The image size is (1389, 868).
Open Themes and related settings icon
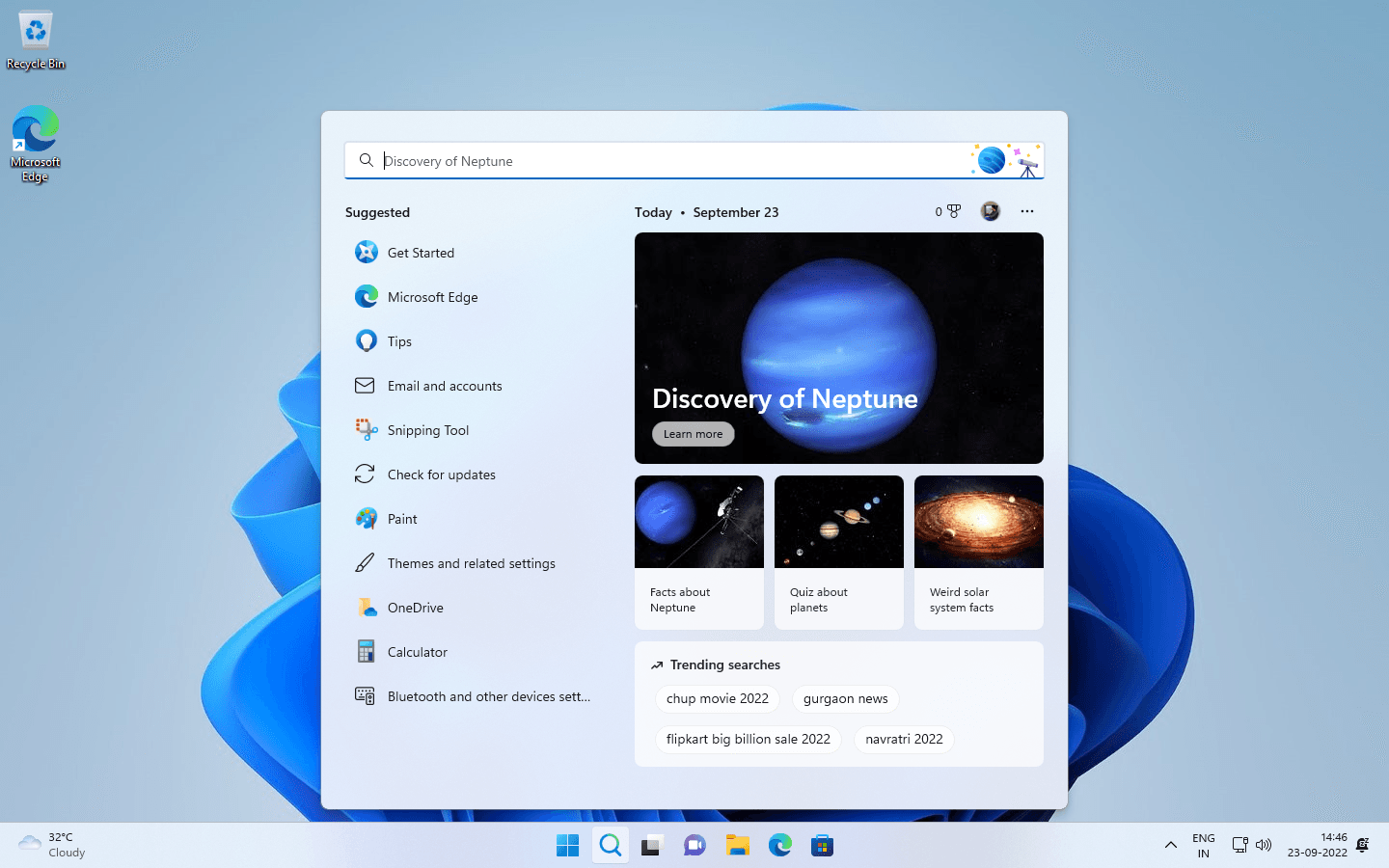point(365,563)
